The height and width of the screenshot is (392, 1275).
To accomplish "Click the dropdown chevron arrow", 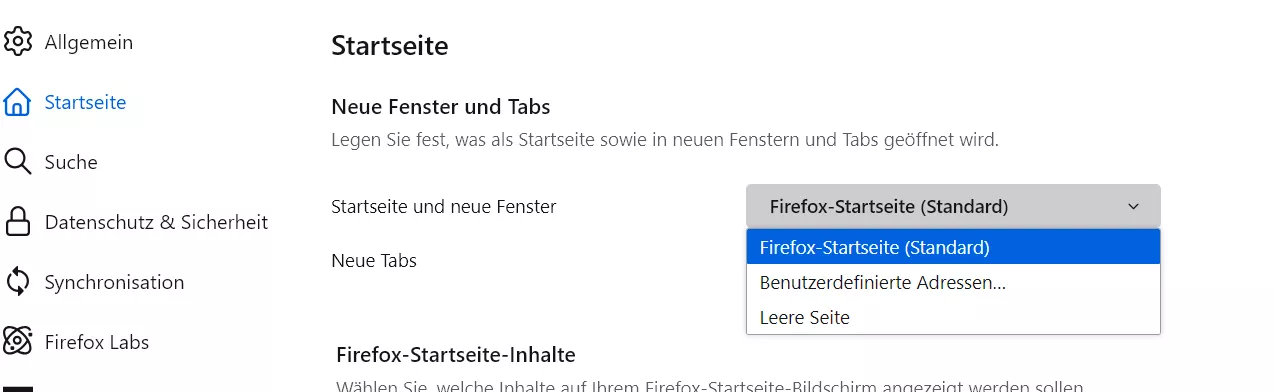I will (1133, 207).
